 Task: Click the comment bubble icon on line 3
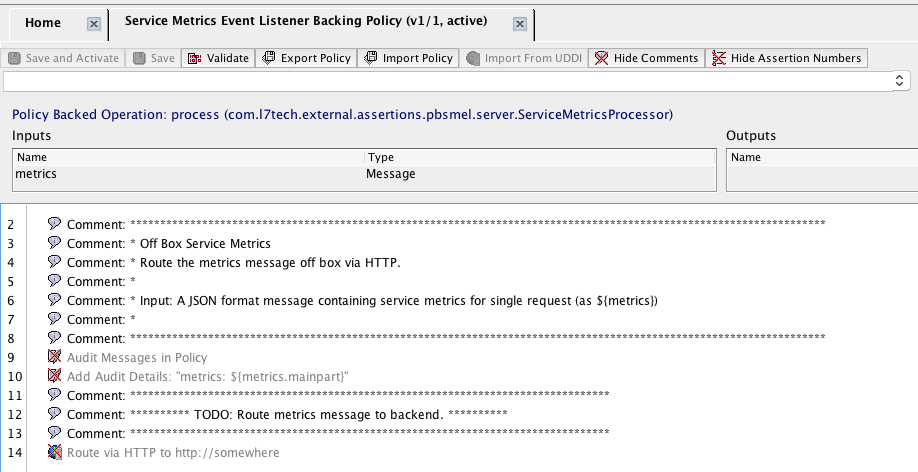click(x=54, y=243)
